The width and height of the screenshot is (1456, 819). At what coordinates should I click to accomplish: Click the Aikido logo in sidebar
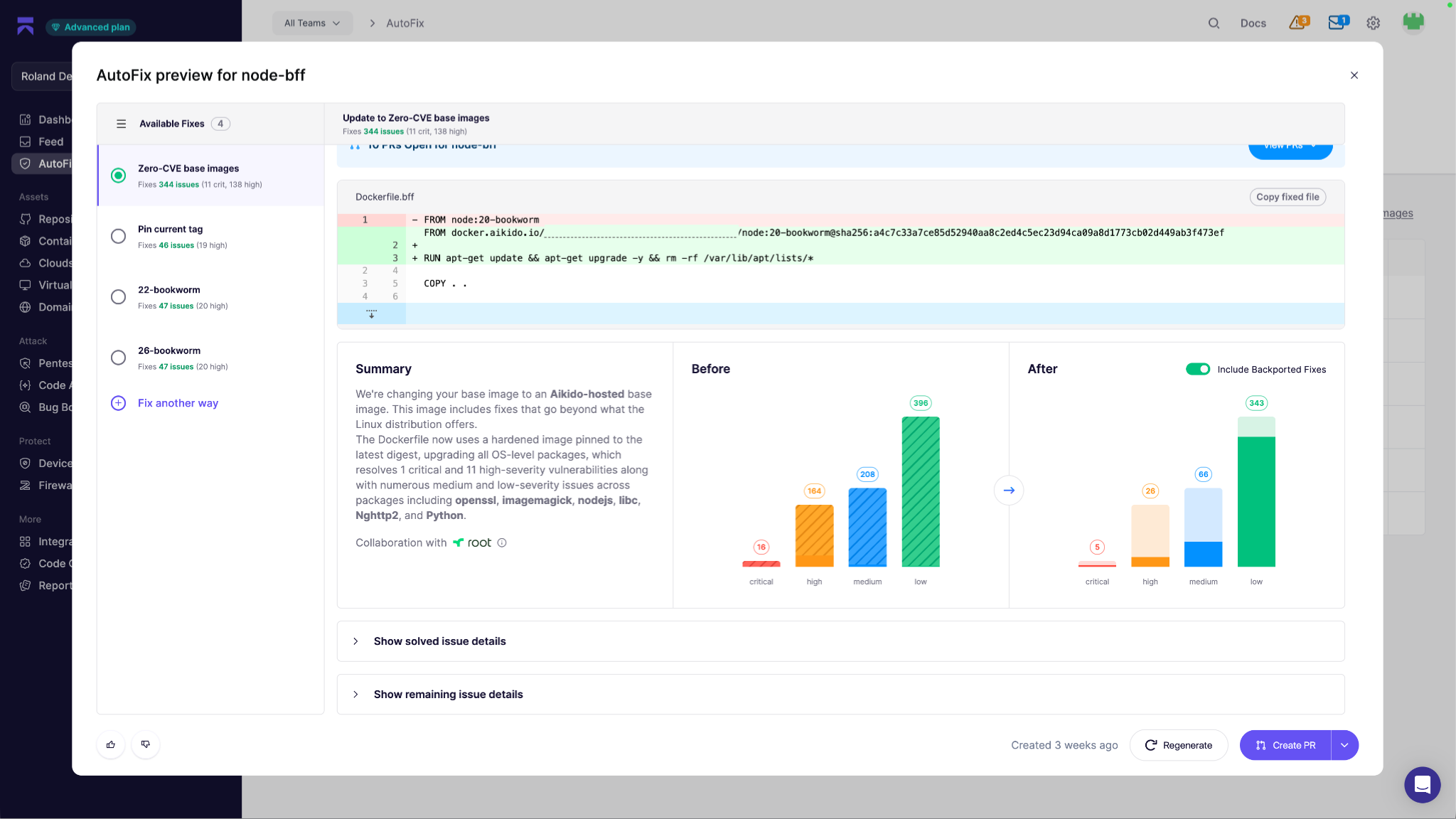[26, 26]
